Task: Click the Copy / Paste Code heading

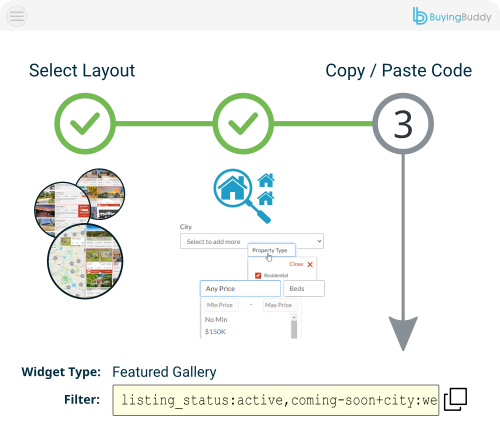Action: point(399,71)
